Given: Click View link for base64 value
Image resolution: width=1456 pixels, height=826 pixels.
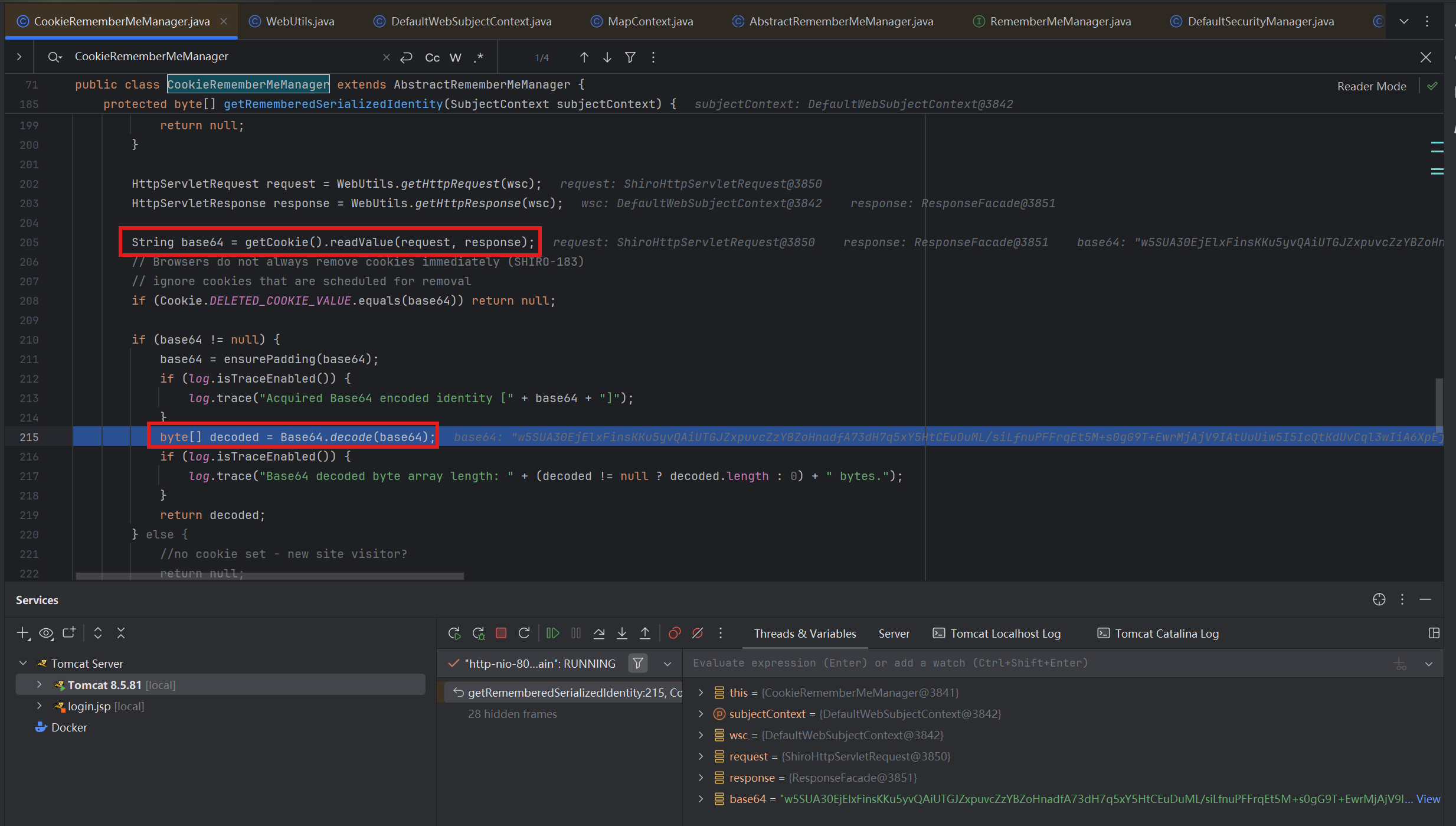Looking at the screenshot, I should [1428, 799].
